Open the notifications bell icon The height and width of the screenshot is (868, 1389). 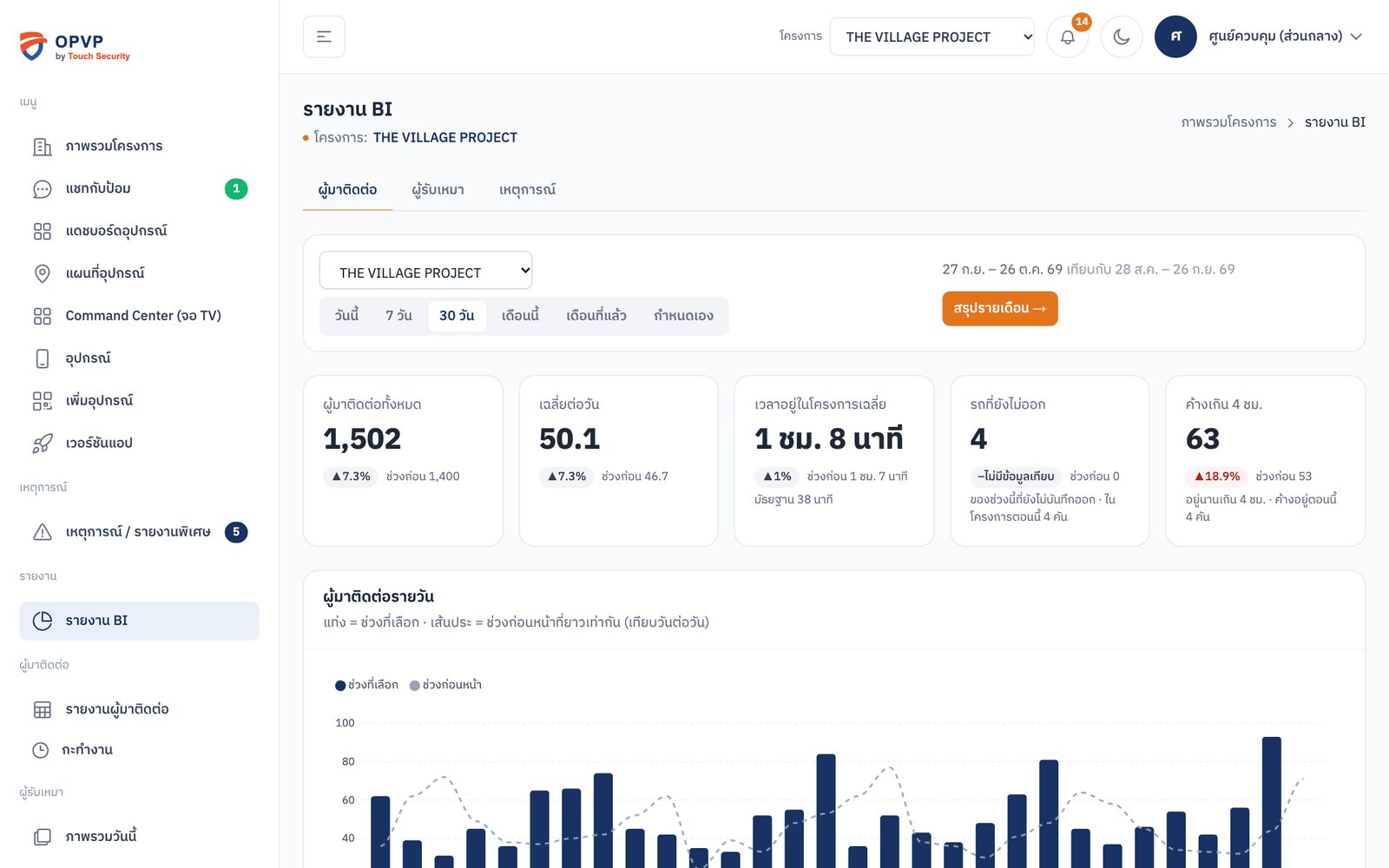[1067, 36]
